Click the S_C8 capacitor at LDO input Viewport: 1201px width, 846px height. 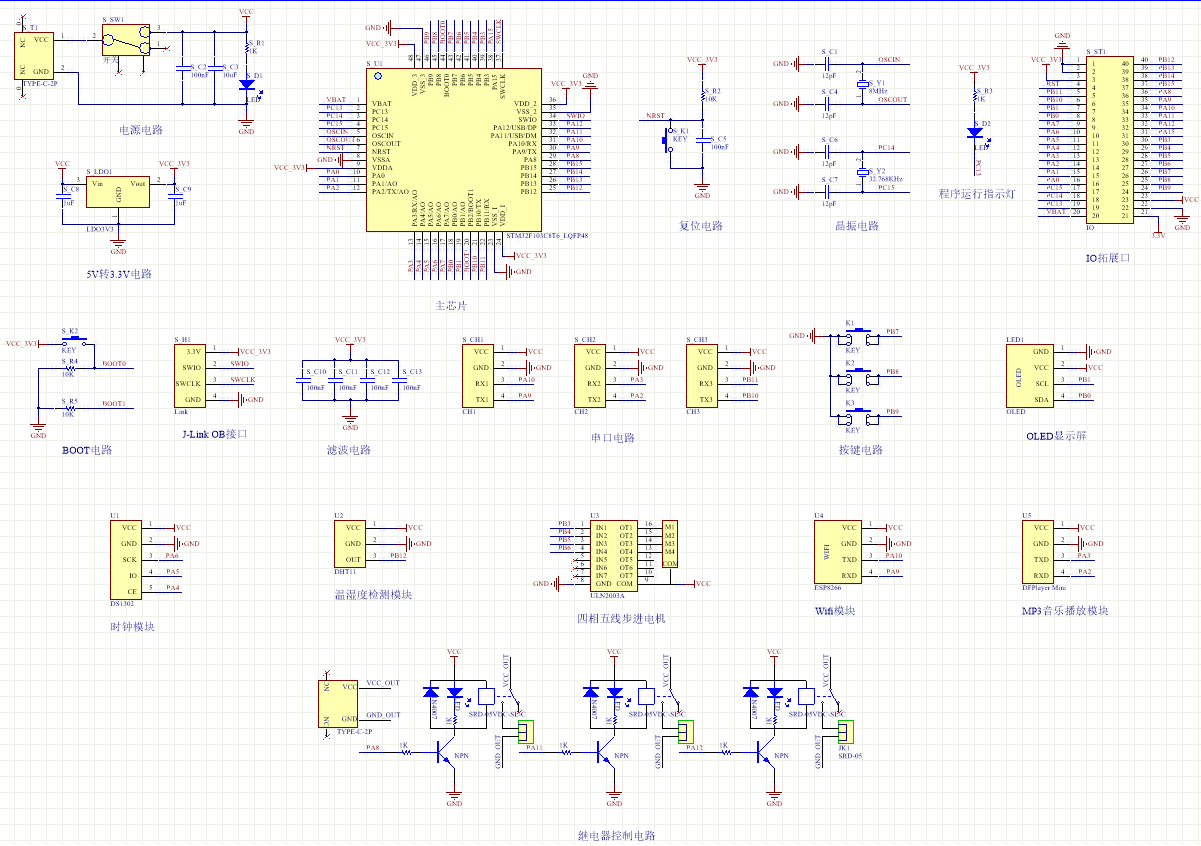[x=62, y=196]
